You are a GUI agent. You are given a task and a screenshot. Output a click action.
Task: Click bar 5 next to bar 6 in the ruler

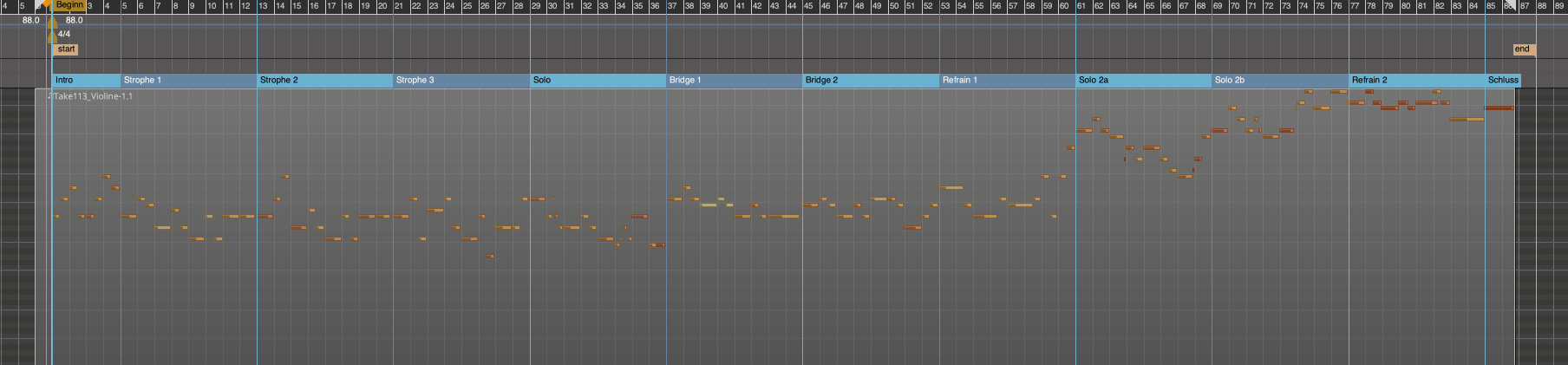click(x=125, y=6)
